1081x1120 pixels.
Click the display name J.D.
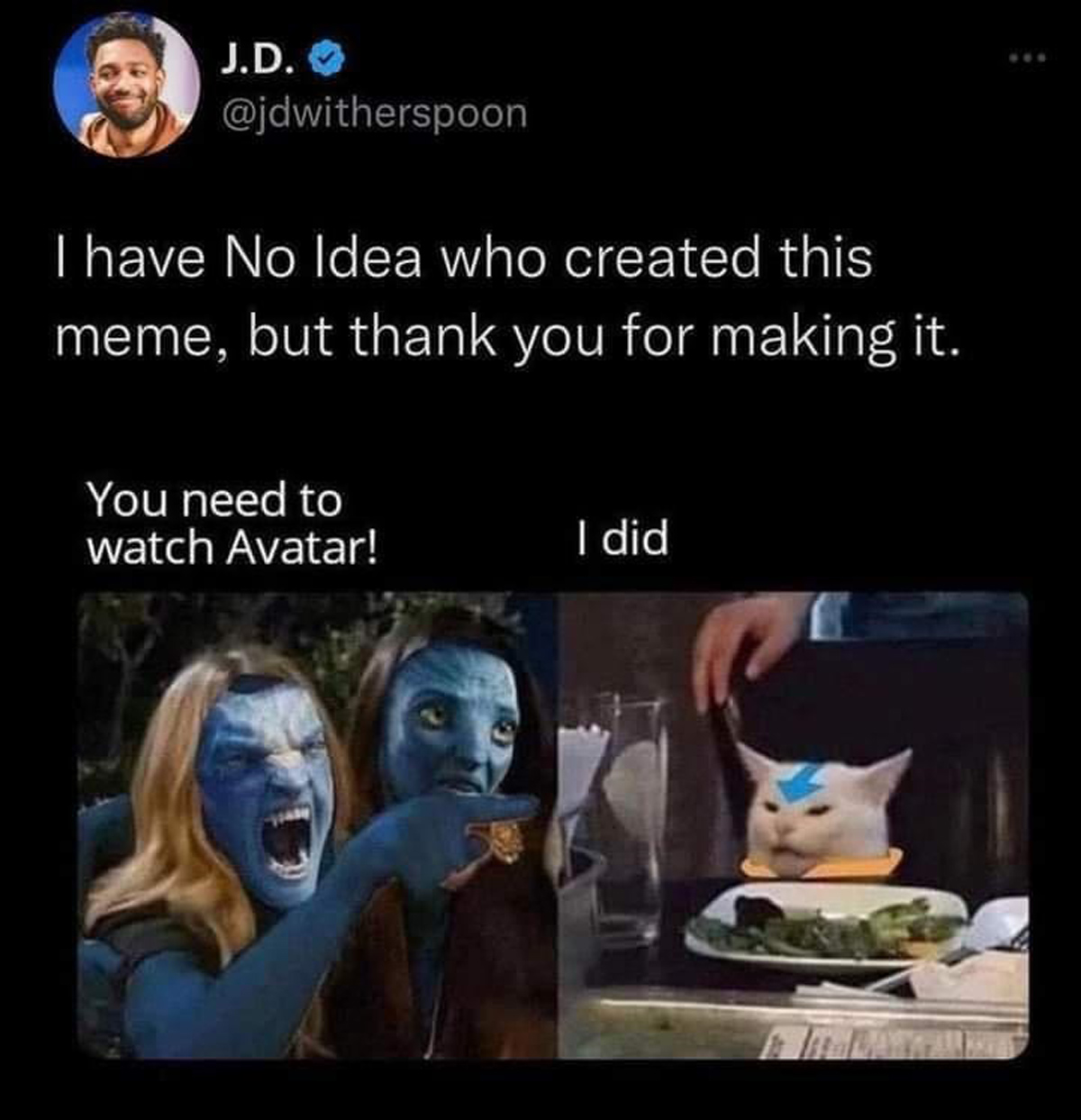coord(255,60)
